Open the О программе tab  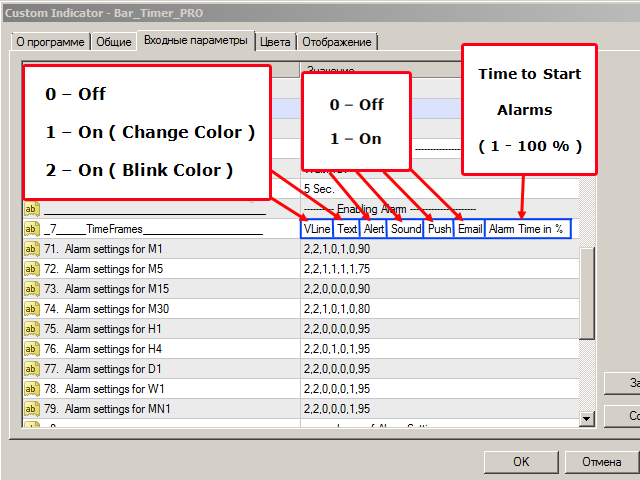point(50,42)
